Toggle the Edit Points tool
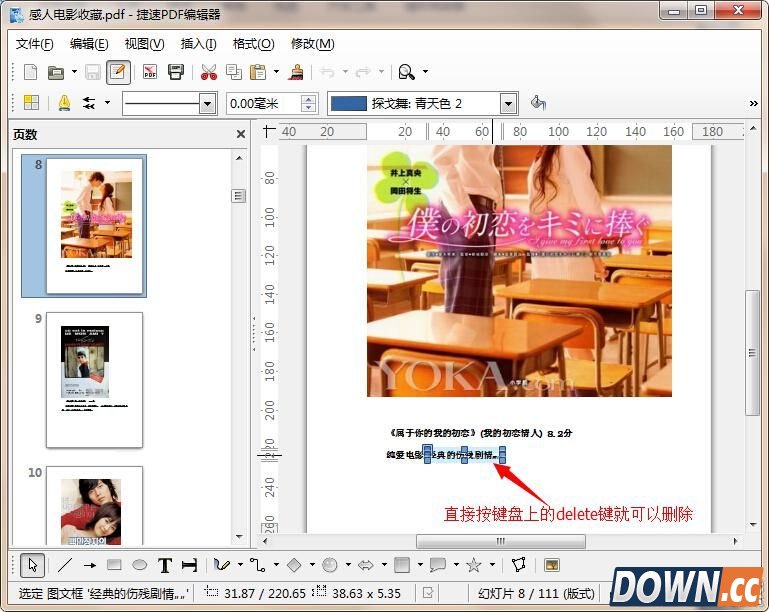Image resolution: width=769 pixels, height=612 pixels. 518,565
